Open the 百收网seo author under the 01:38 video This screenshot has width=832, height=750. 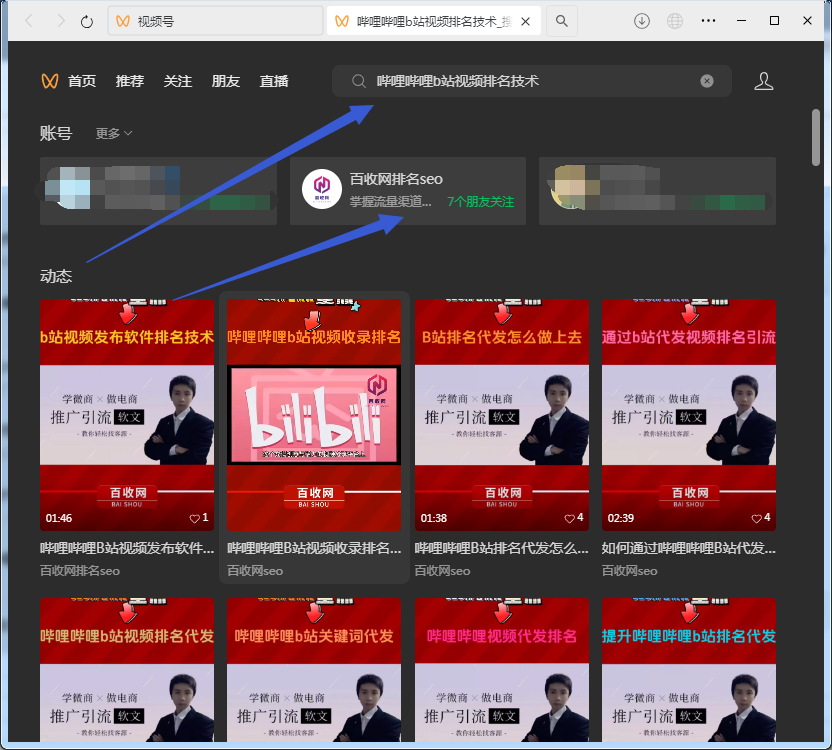pos(443,571)
